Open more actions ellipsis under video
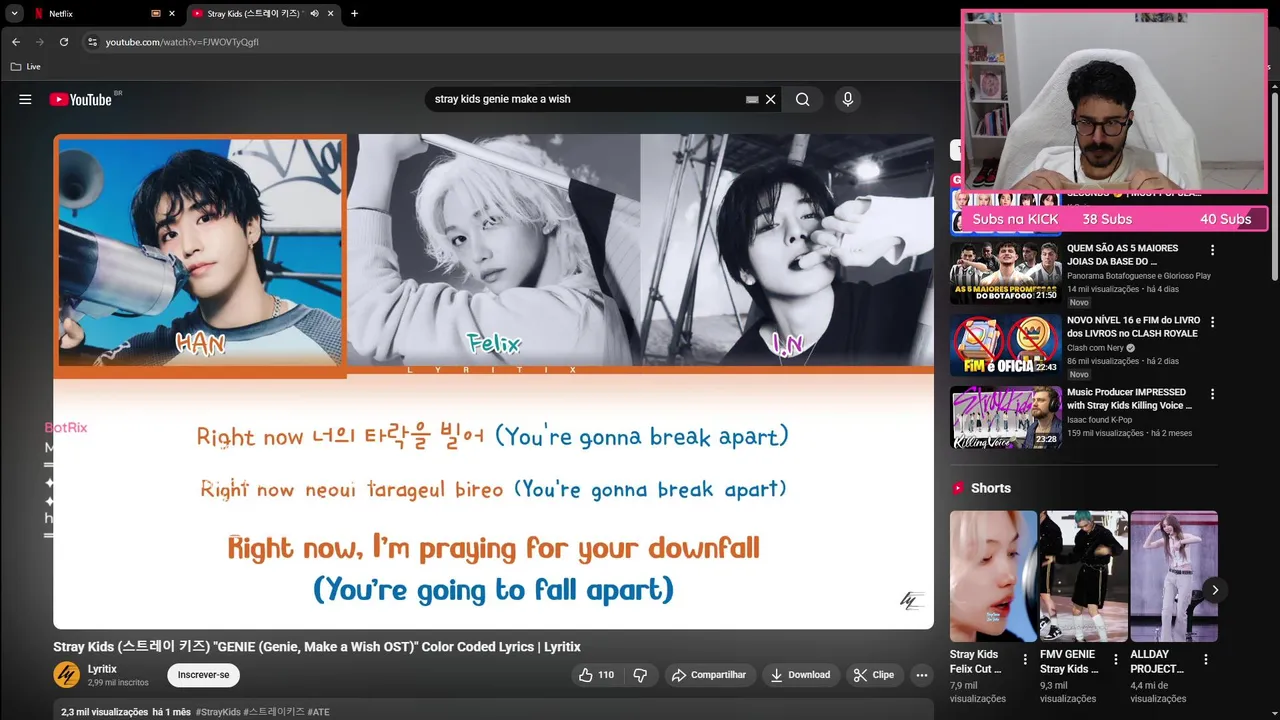This screenshot has height=720, width=1280. [x=921, y=675]
